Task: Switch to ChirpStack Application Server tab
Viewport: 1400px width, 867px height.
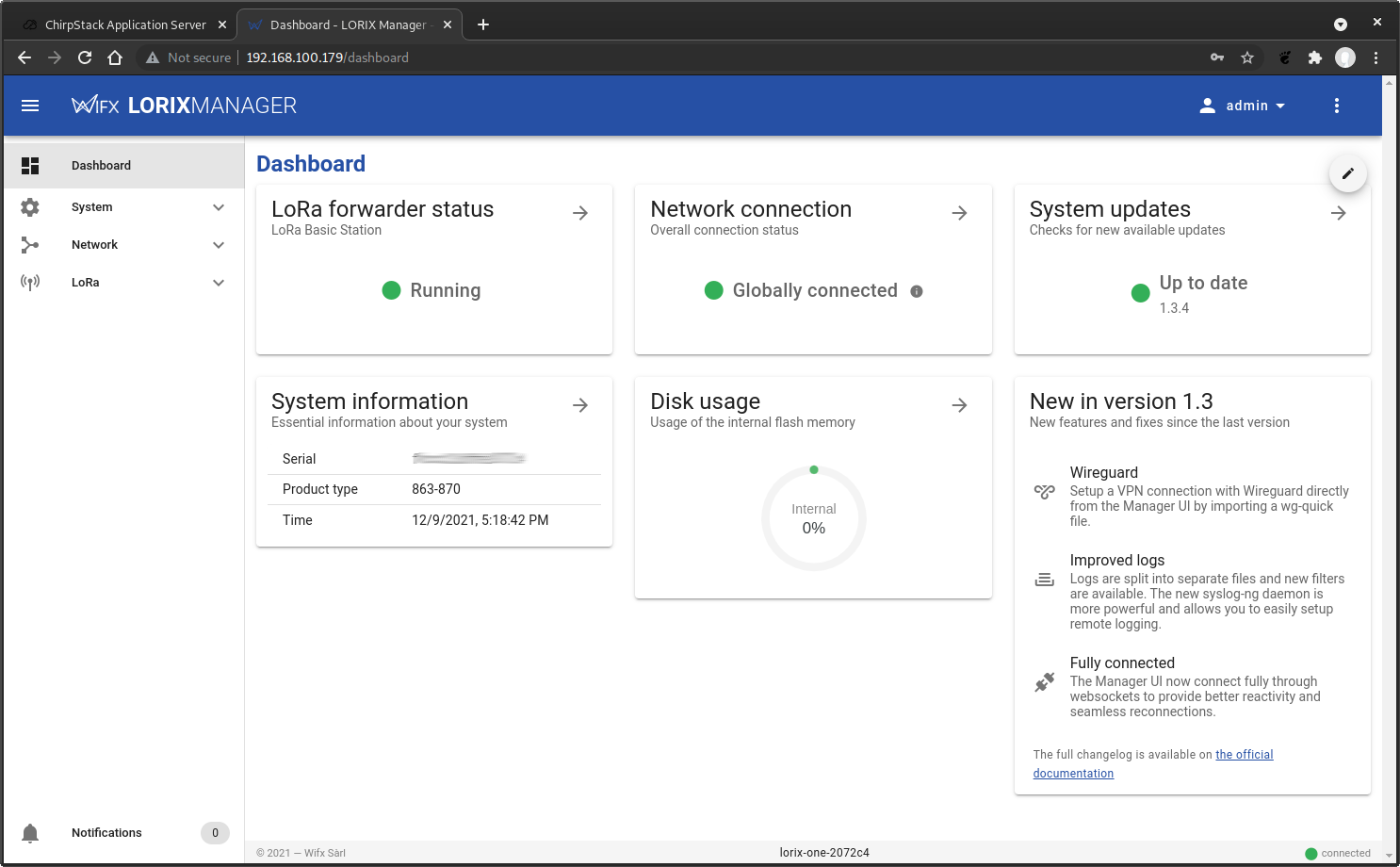Action: pyautogui.click(x=124, y=25)
